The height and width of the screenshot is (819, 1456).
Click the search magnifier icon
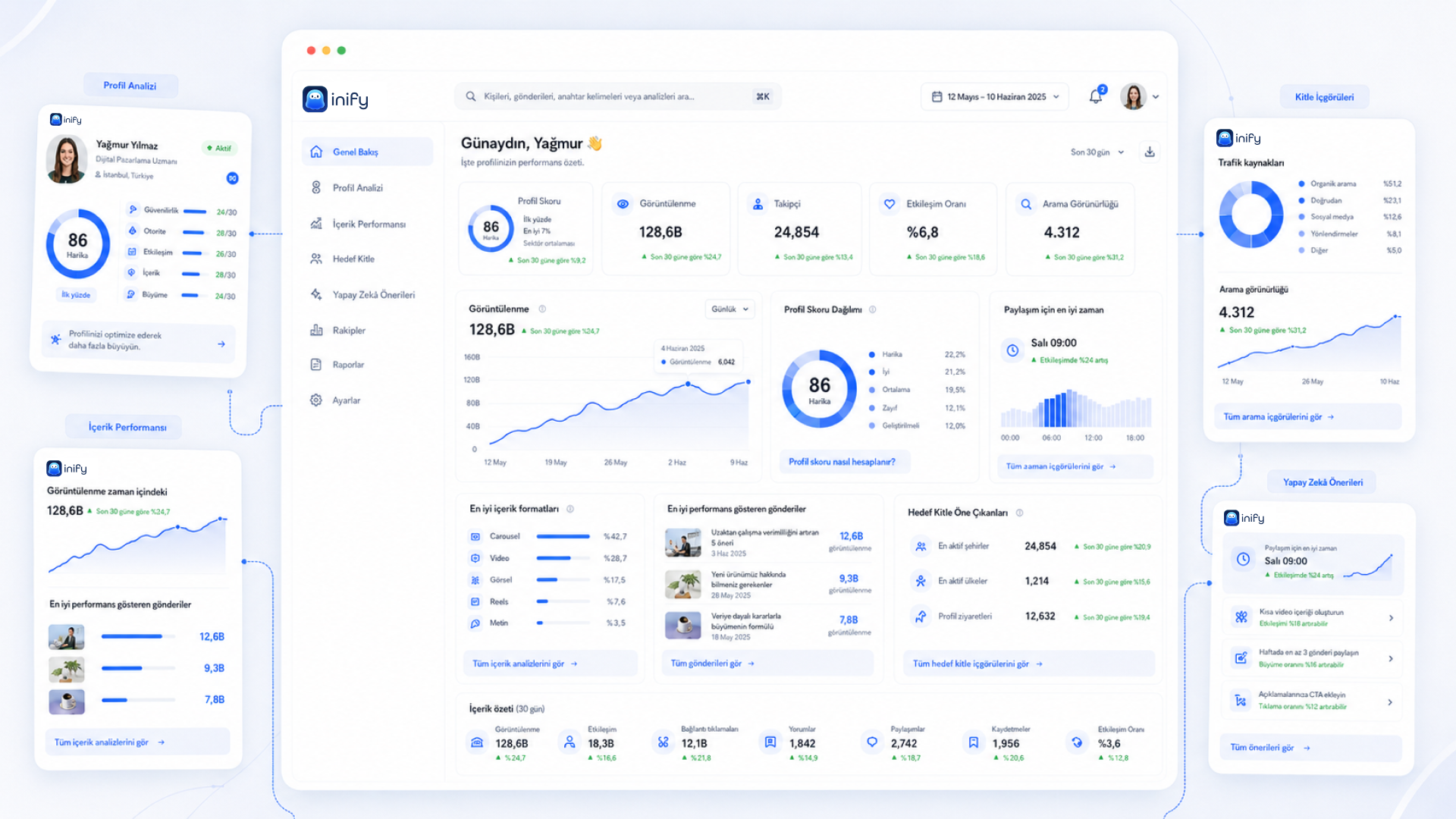click(x=471, y=97)
